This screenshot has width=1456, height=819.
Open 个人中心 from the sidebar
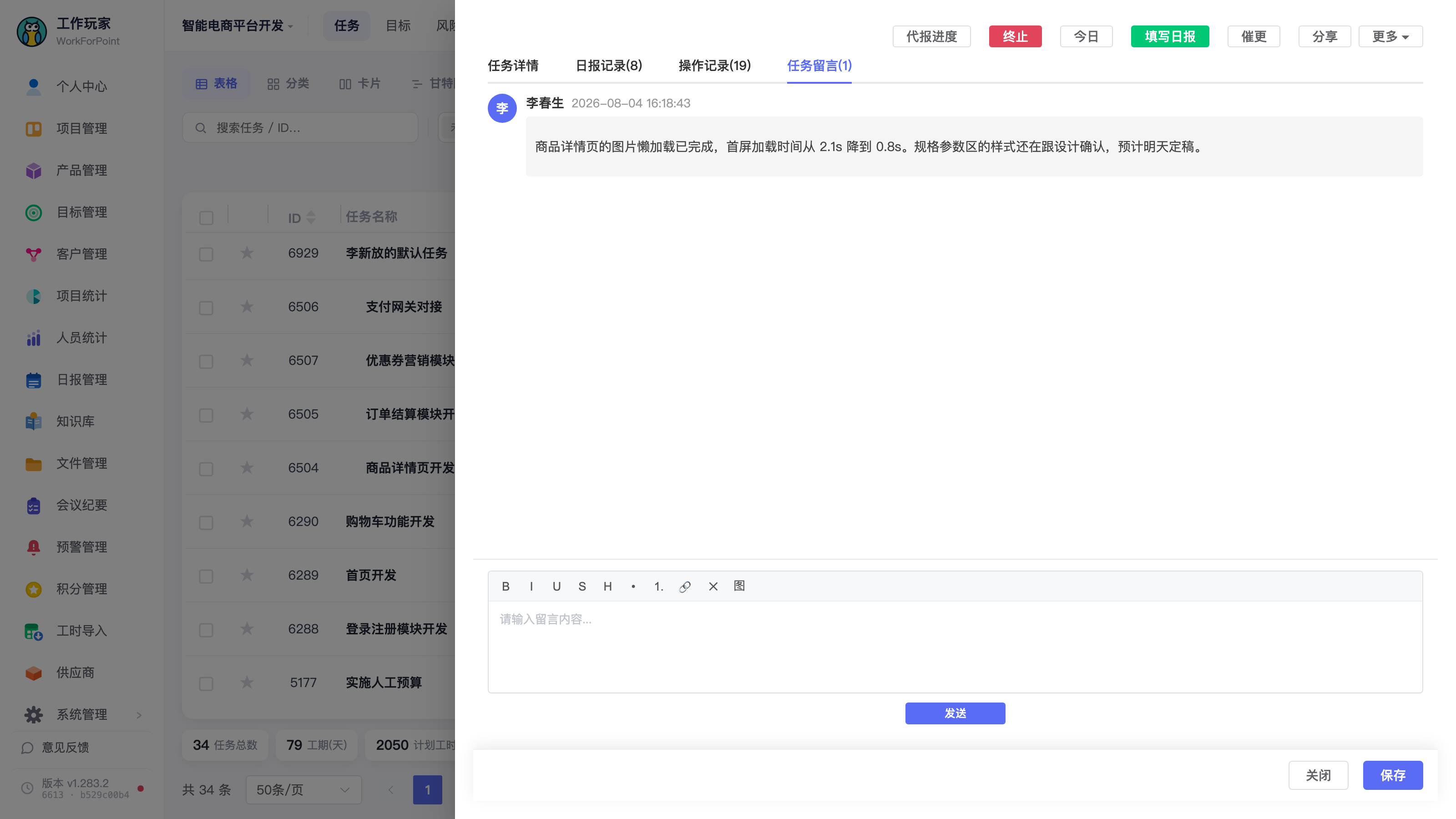point(82,86)
